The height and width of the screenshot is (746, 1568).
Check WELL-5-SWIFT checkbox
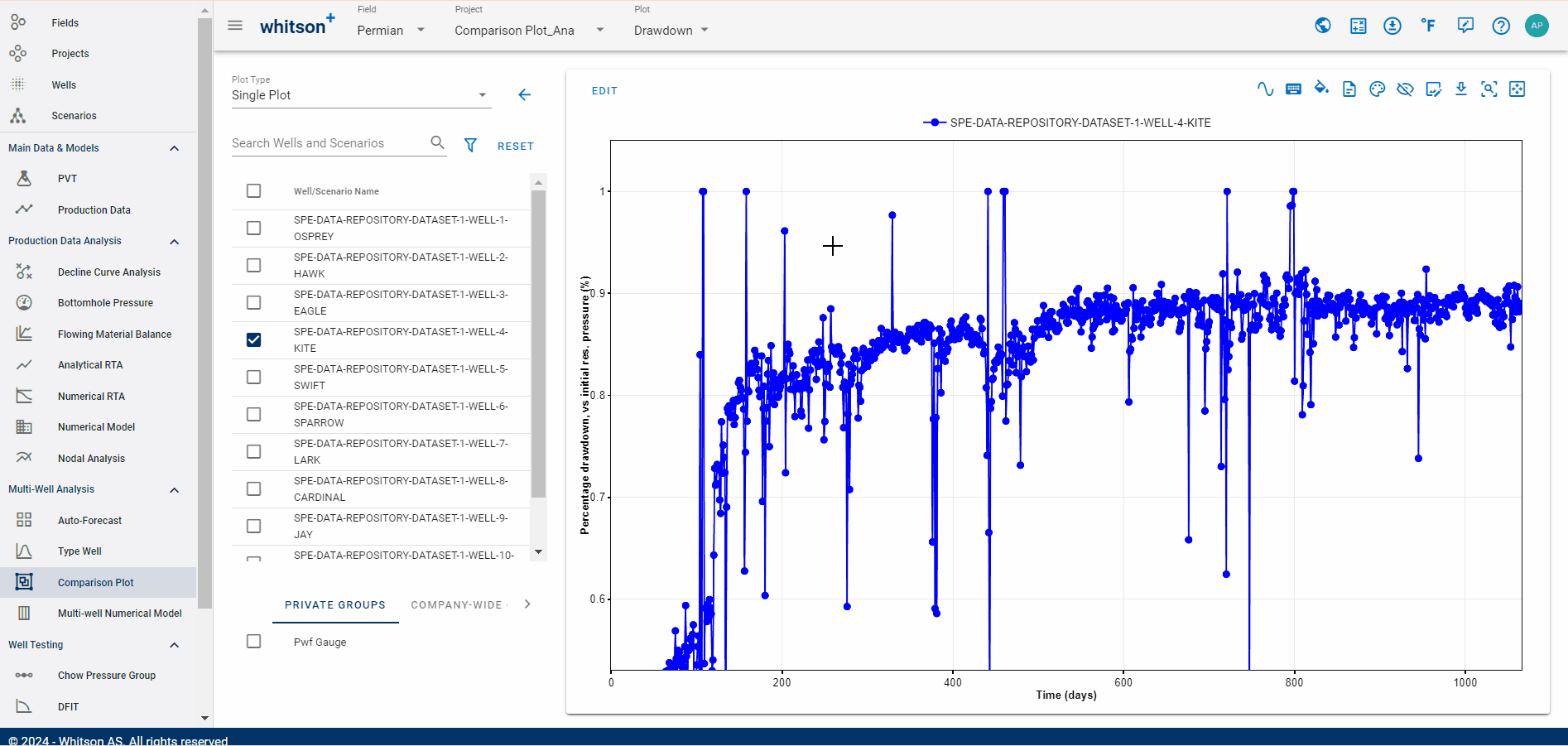coord(254,378)
